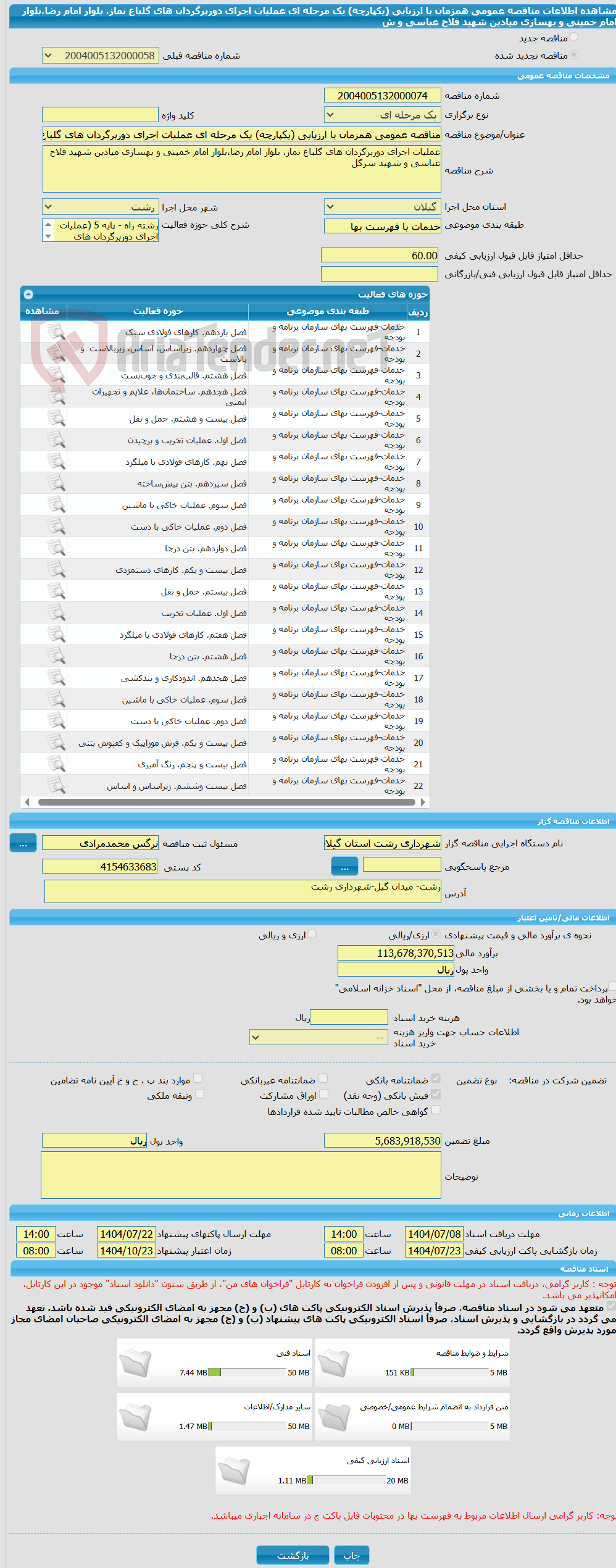Open view icon for activity row 11
Image resolution: width=616 pixels, height=1568 pixels.
pos(56,548)
